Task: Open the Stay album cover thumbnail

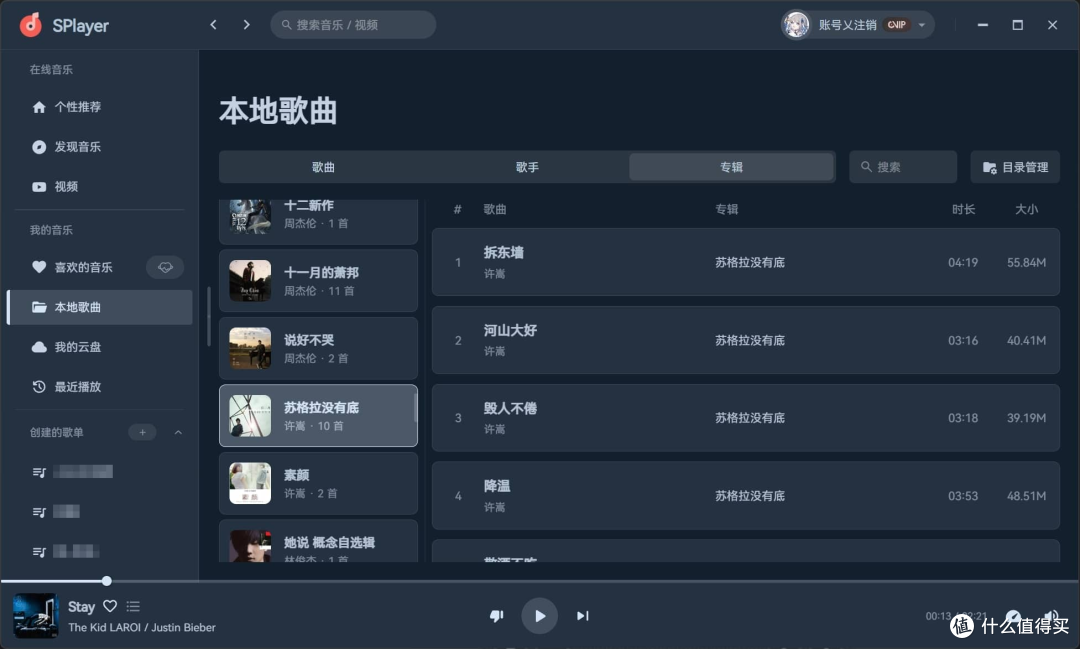Action: tap(36, 615)
